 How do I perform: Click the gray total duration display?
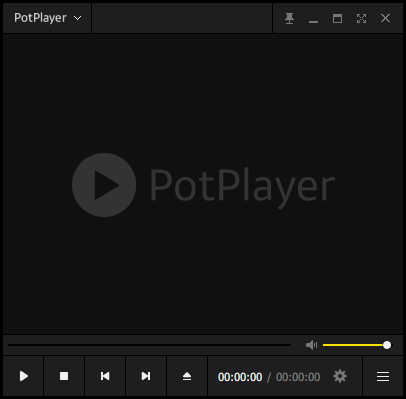coord(298,377)
